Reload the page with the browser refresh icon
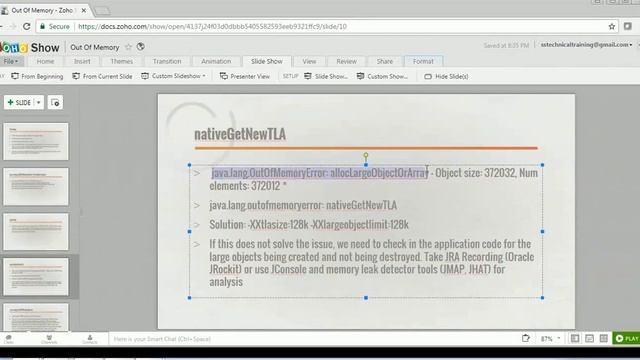The width and height of the screenshot is (640, 360). click(27, 27)
